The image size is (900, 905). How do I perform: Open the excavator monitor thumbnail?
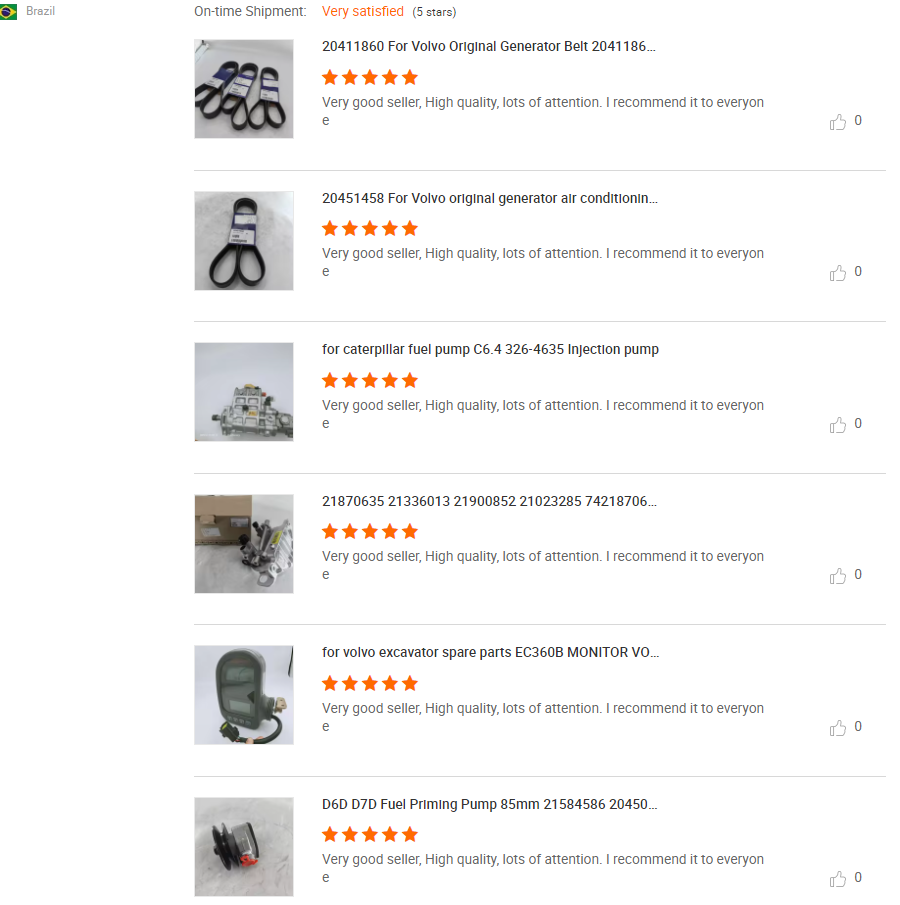click(x=244, y=695)
